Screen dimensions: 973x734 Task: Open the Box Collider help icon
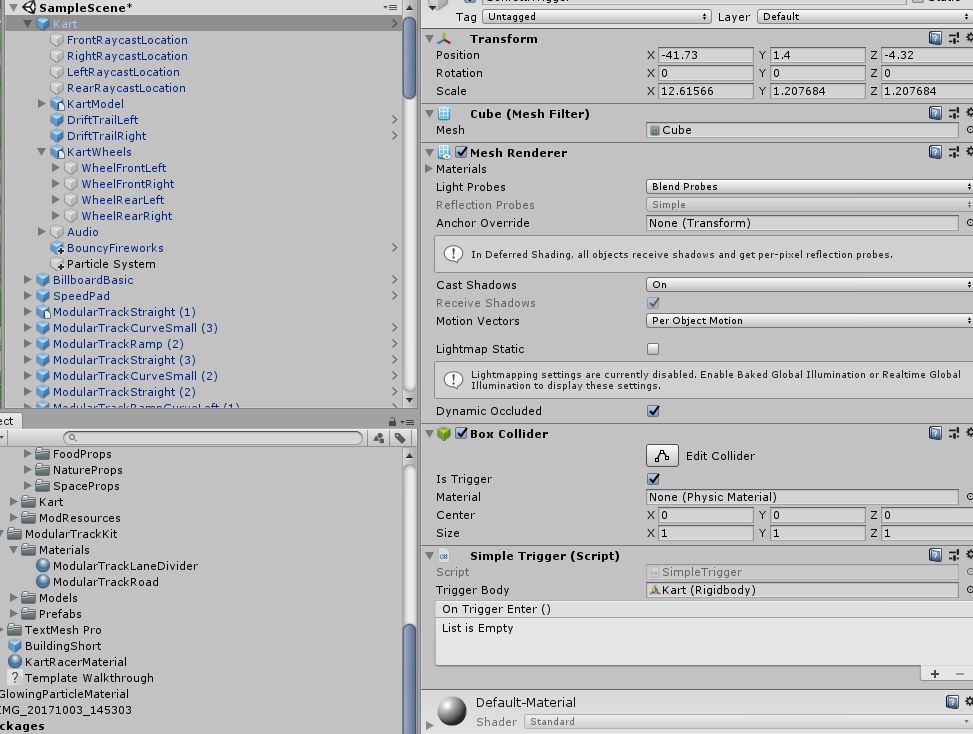pyautogui.click(x=935, y=433)
